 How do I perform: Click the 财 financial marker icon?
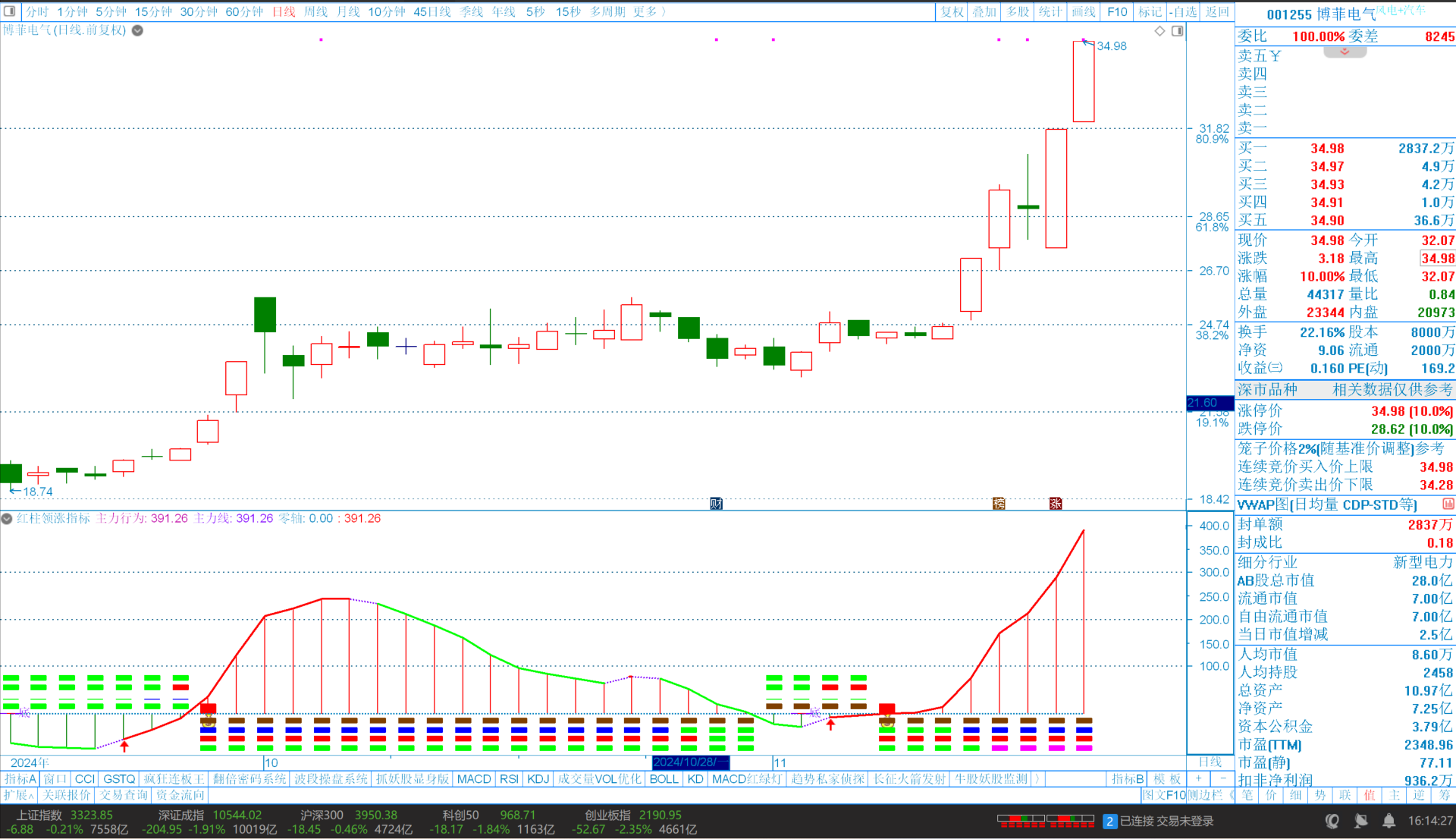click(716, 504)
